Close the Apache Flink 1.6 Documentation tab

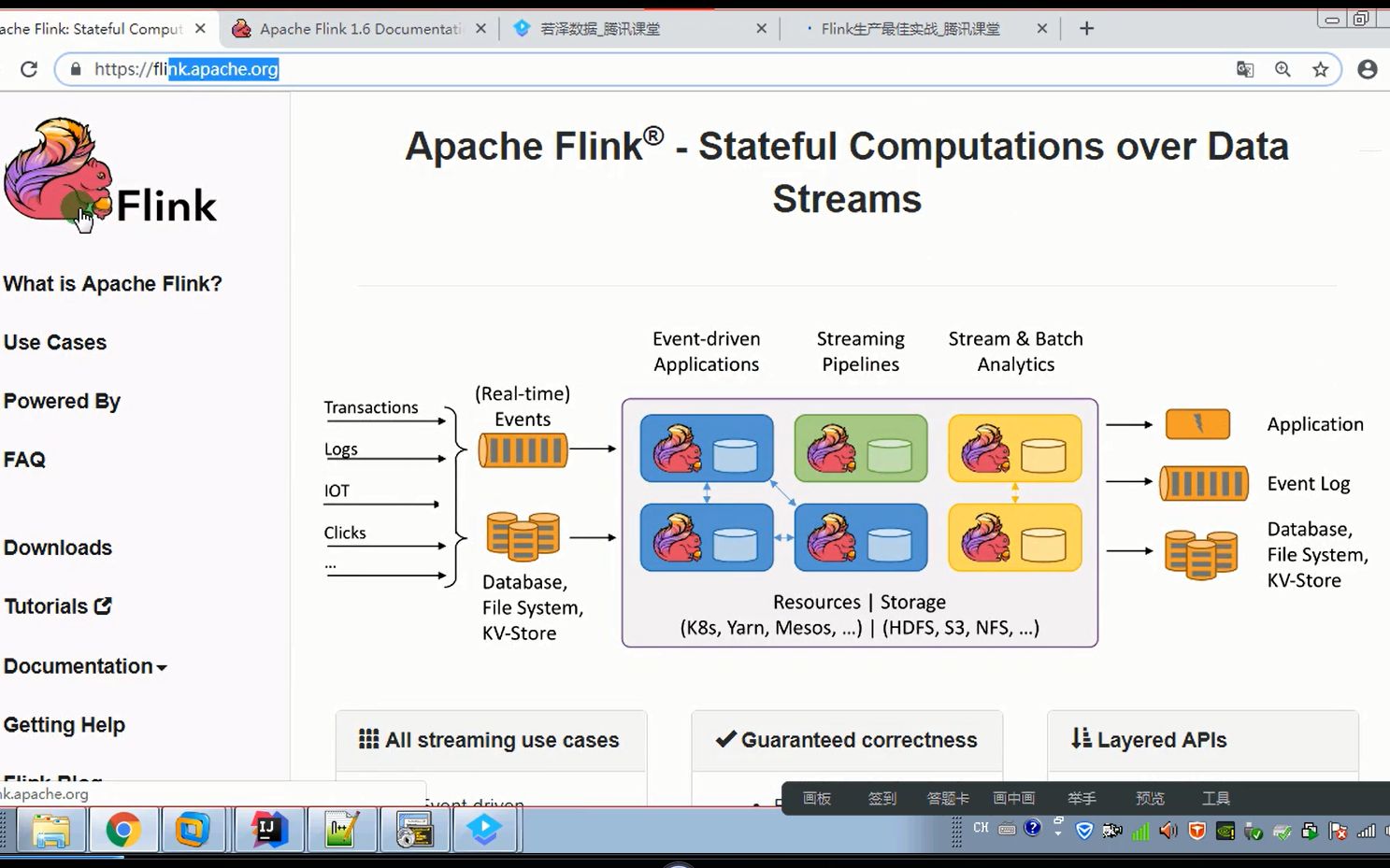[480, 29]
